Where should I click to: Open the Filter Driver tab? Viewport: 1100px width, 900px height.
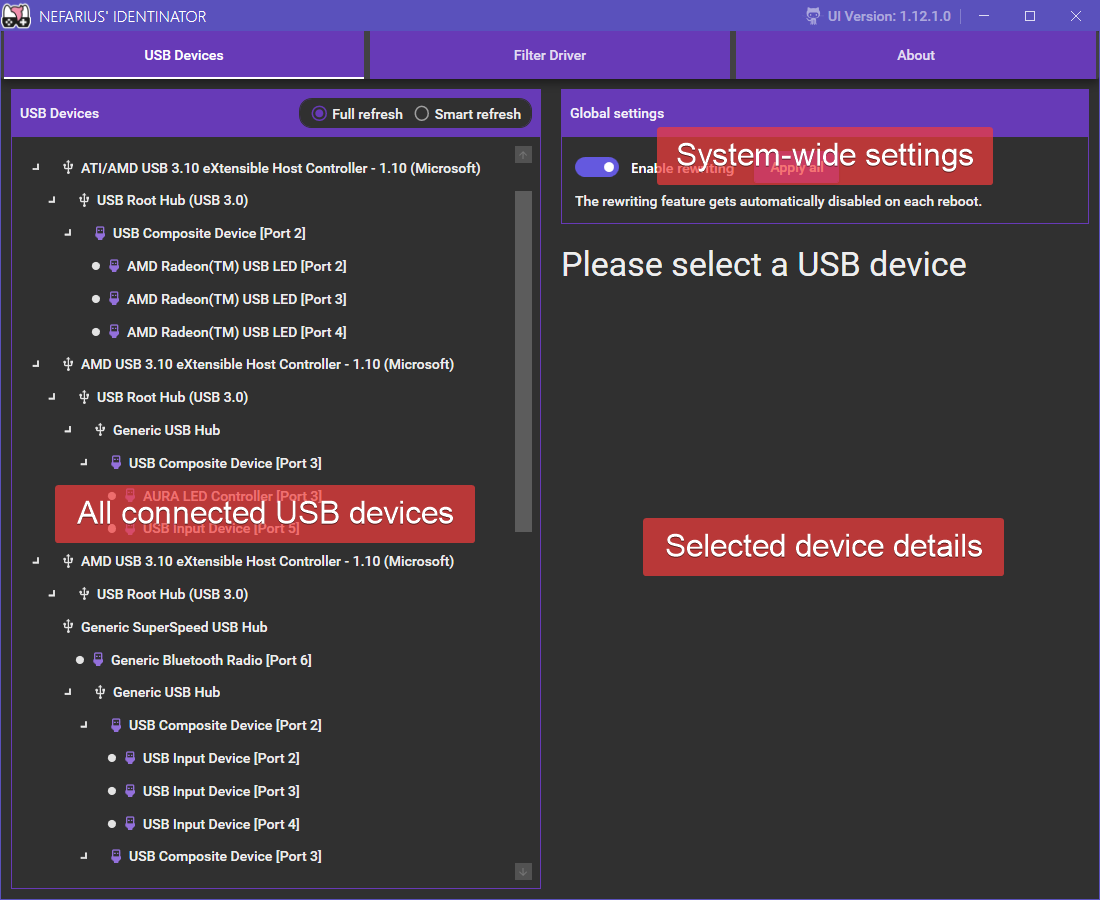coord(550,55)
